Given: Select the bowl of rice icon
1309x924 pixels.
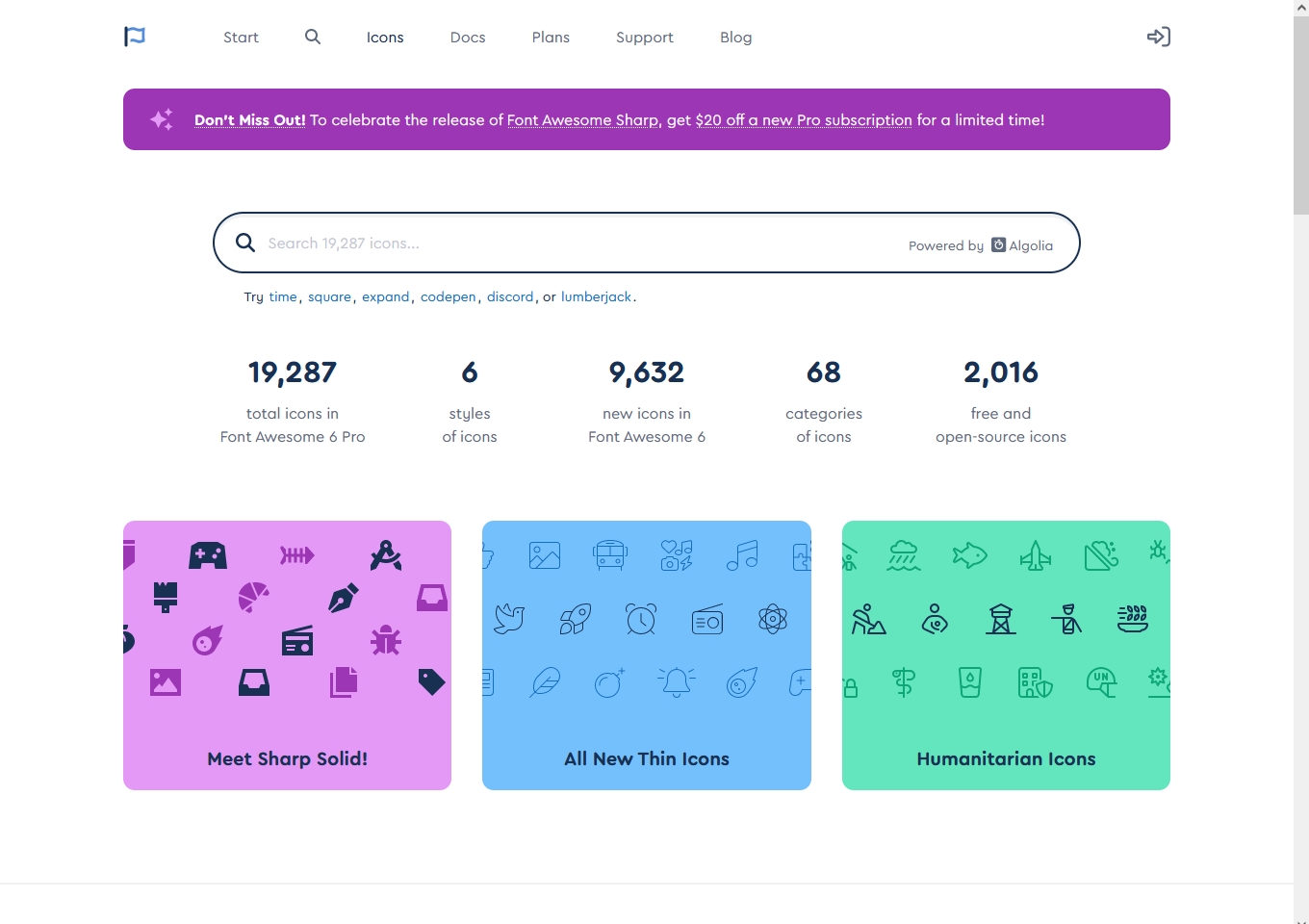Looking at the screenshot, I should [x=1133, y=619].
